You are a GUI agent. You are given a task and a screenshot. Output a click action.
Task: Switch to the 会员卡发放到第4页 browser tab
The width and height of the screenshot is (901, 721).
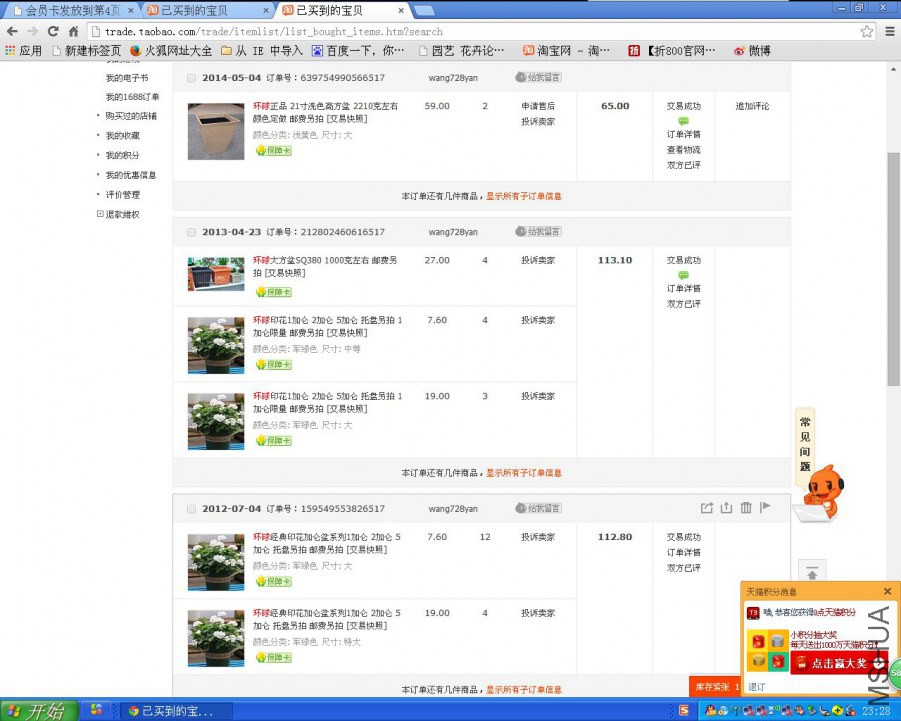point(70,10)
